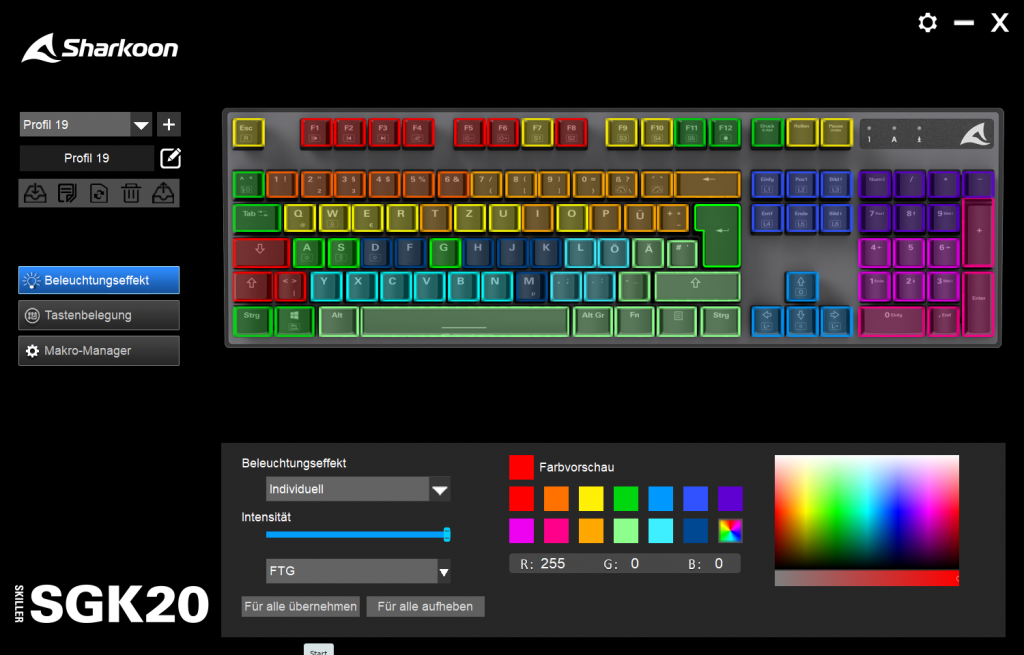Select the Fn key on the keyboard
This screenshot has height=655, width=1024.
click(x=635, y=321)
